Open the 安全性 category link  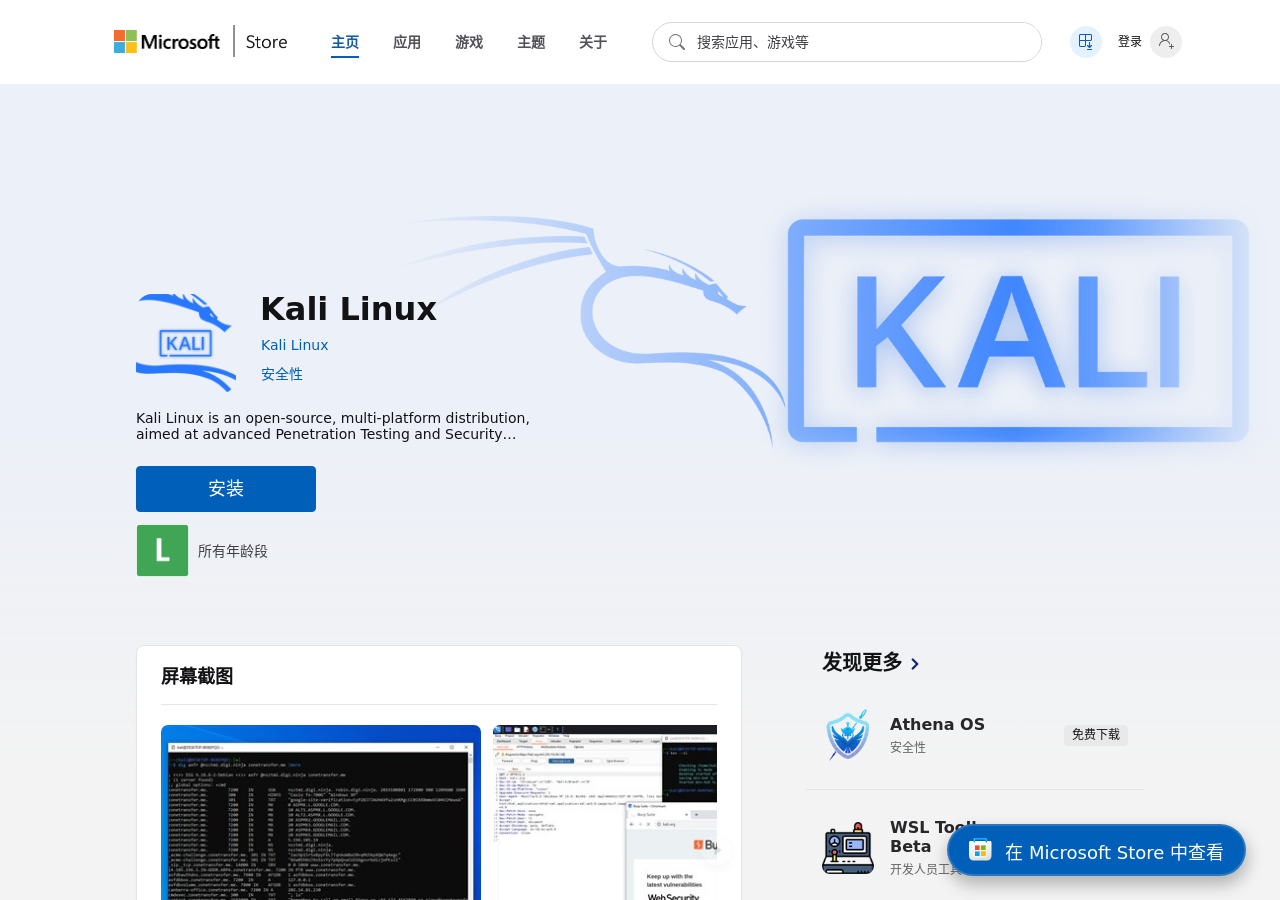pos(282,374)
